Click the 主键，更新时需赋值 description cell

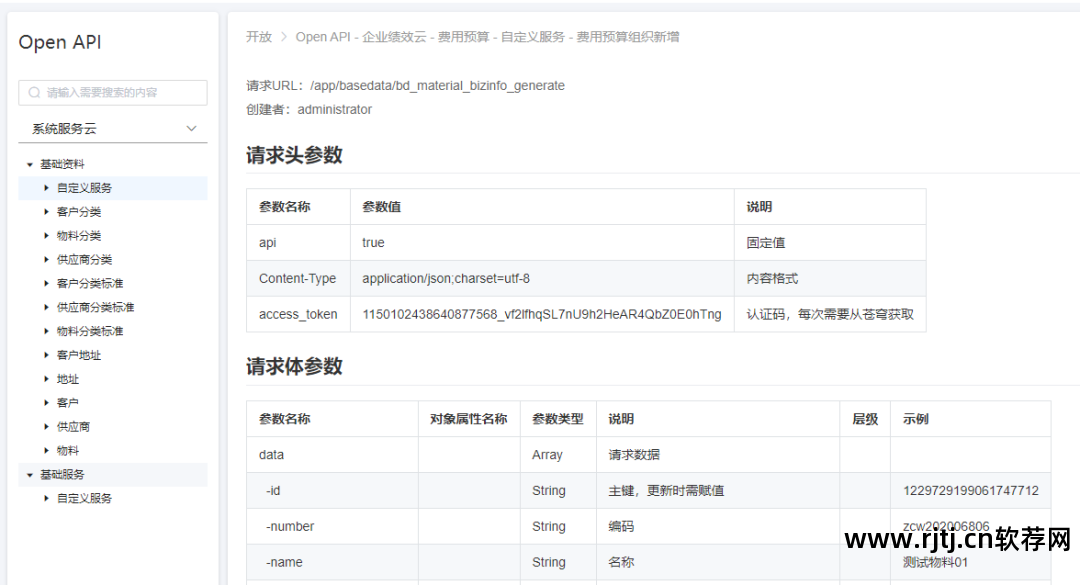(x=718, y=491)
